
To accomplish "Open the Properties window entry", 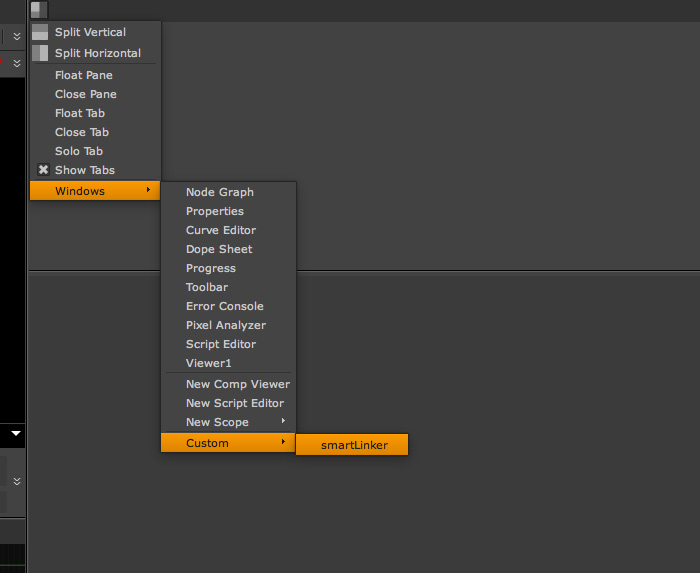I will click(x=214, y=211).
